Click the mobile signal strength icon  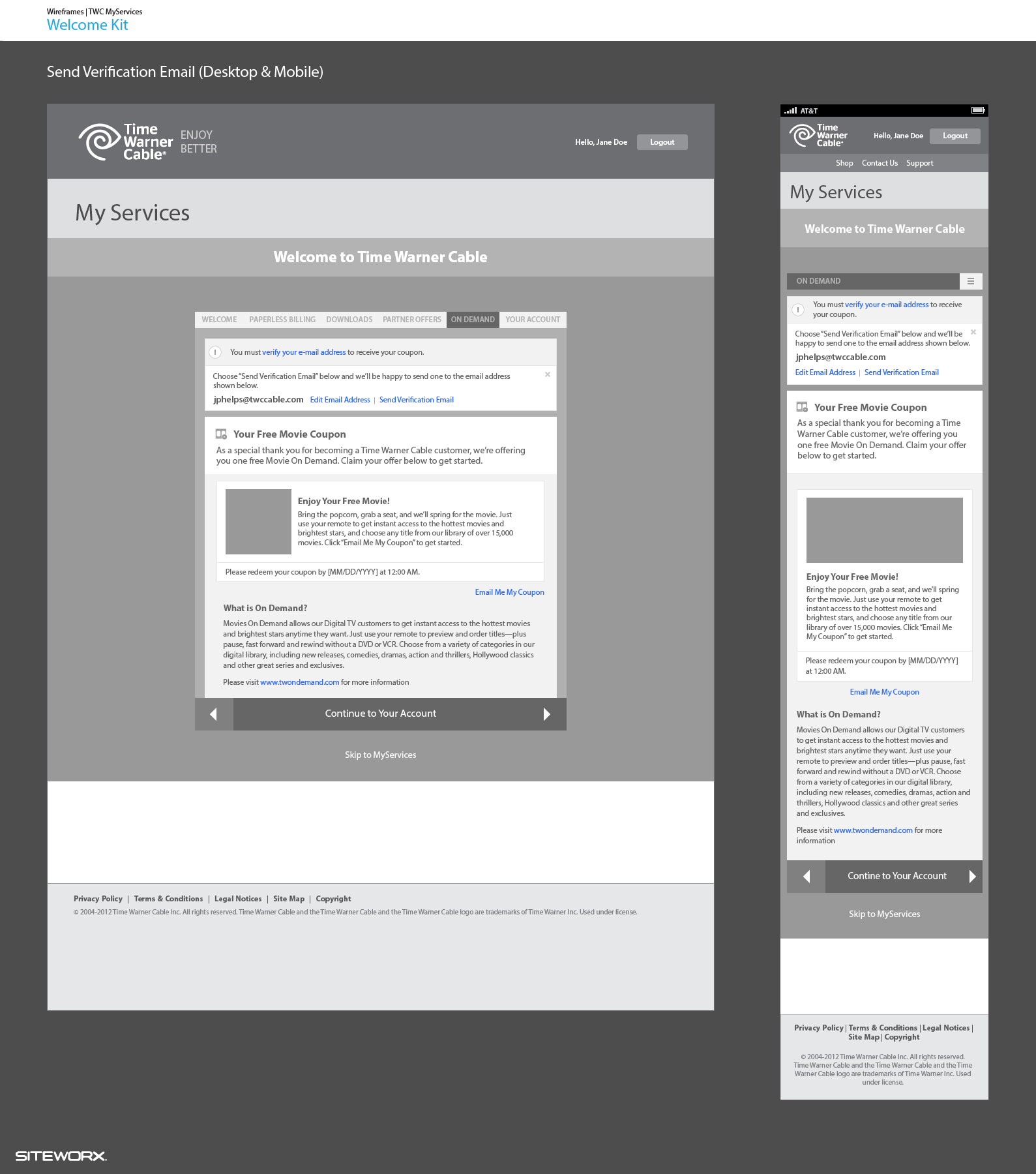pos(791,110)
